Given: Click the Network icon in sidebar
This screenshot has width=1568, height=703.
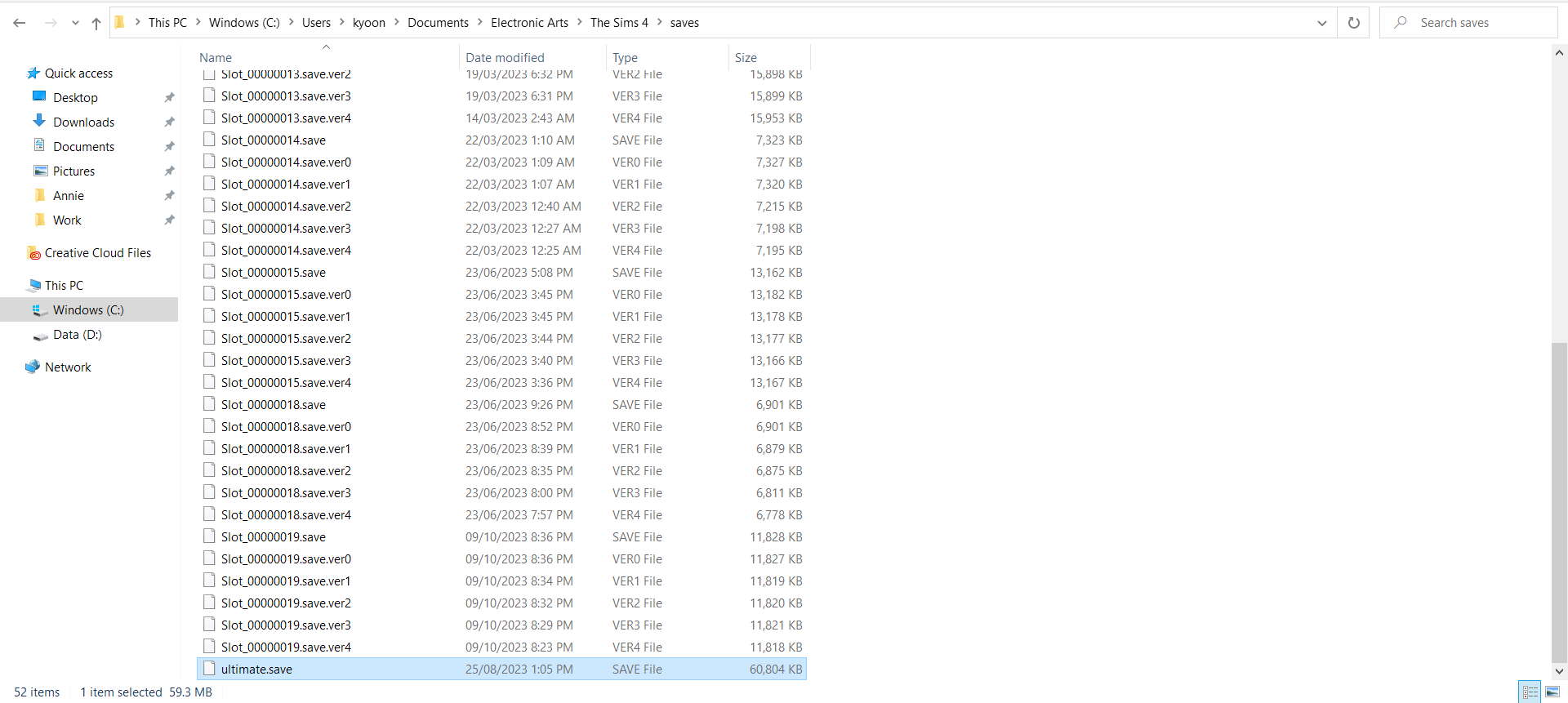Looking at the screenshot, I should [x=33, y=367].
